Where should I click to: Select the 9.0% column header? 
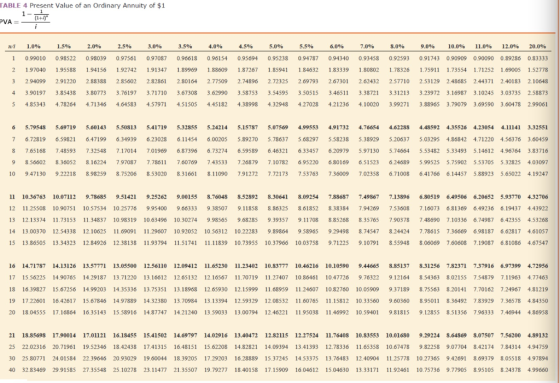[x=428, y=46]
